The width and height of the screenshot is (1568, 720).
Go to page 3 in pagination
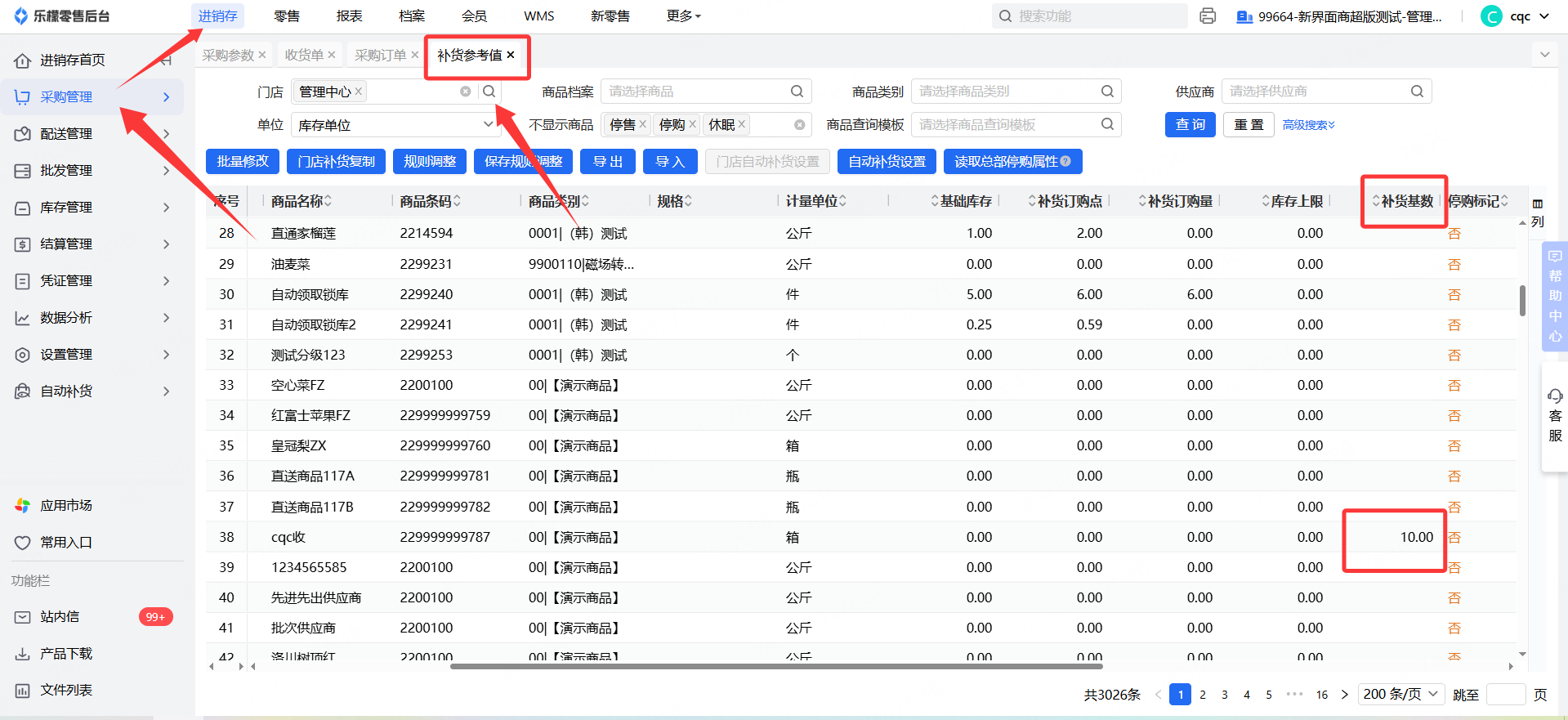pos(1224,695)
